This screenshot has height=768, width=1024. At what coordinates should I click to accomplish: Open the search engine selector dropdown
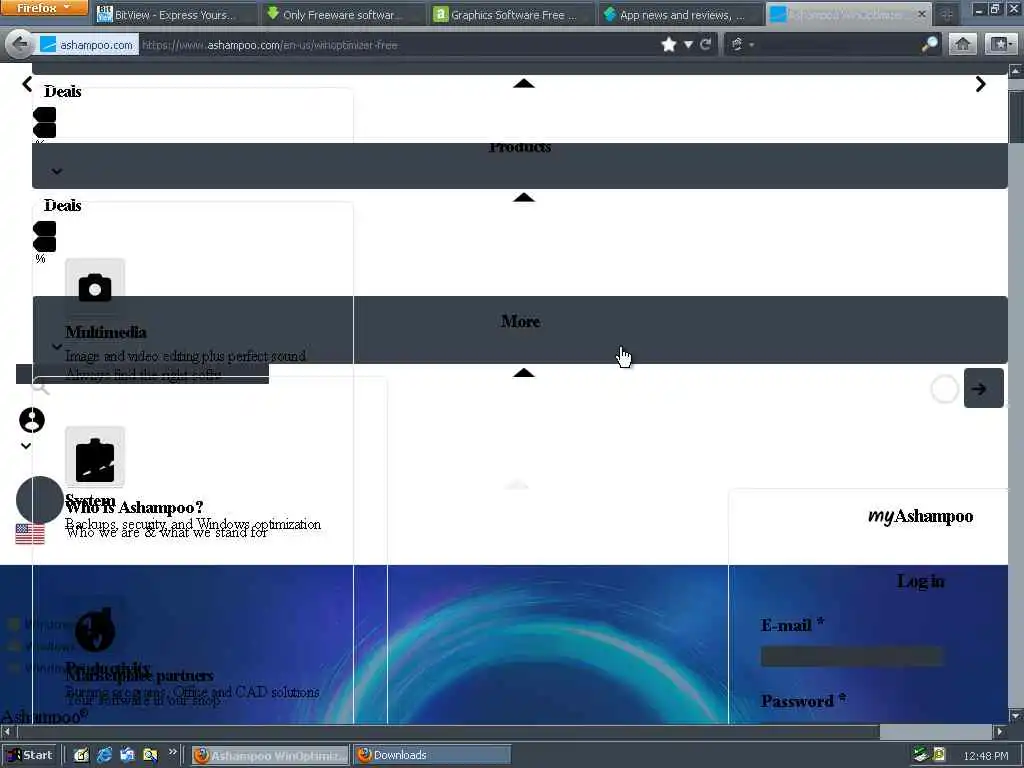(x=742, y=44)
